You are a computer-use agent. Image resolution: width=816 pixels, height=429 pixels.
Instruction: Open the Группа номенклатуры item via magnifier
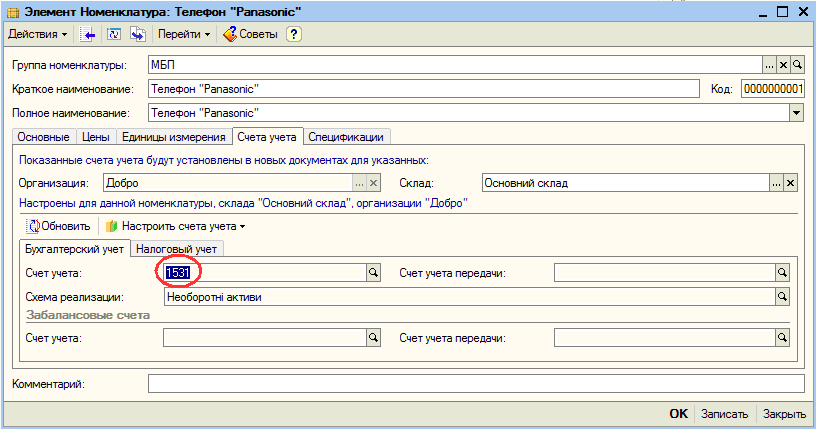tap(797, 65)
